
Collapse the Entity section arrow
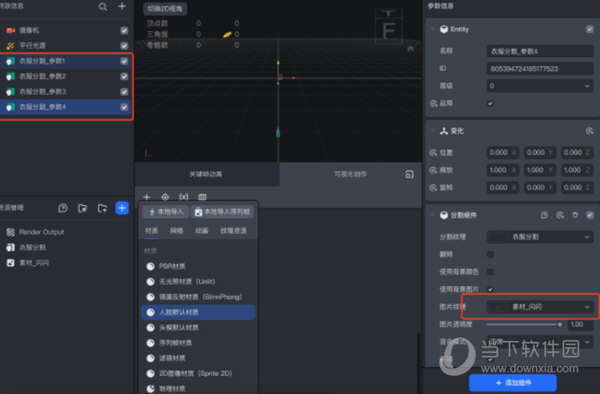coord(432,29)
